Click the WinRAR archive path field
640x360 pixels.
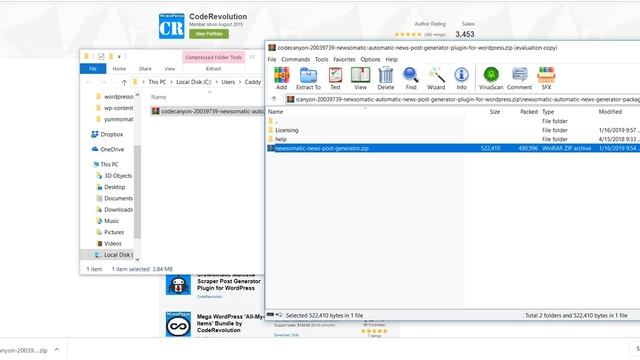tap(462, 99)
